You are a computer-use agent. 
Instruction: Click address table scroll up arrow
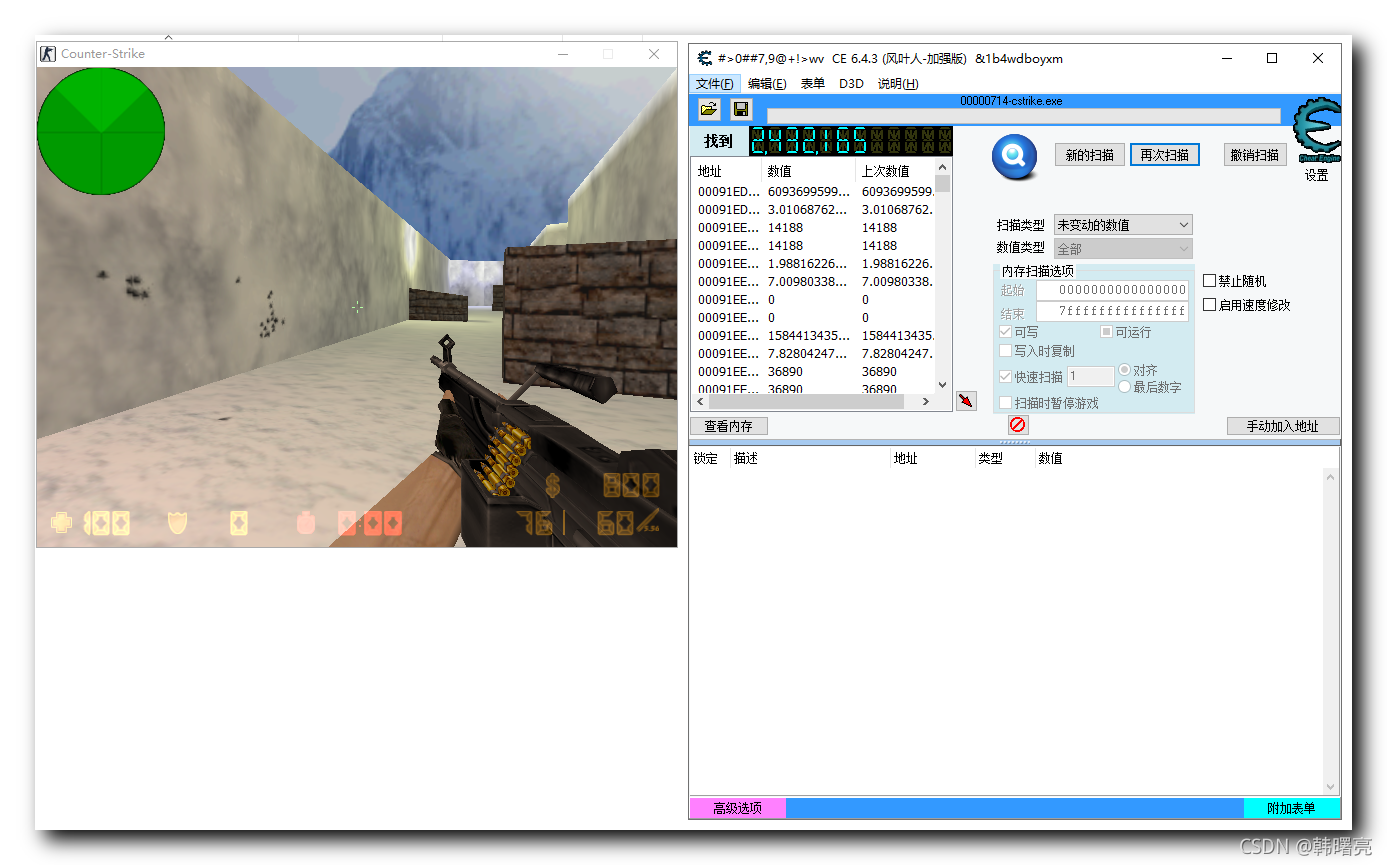pyautogui.click(x=1330, y=477)
